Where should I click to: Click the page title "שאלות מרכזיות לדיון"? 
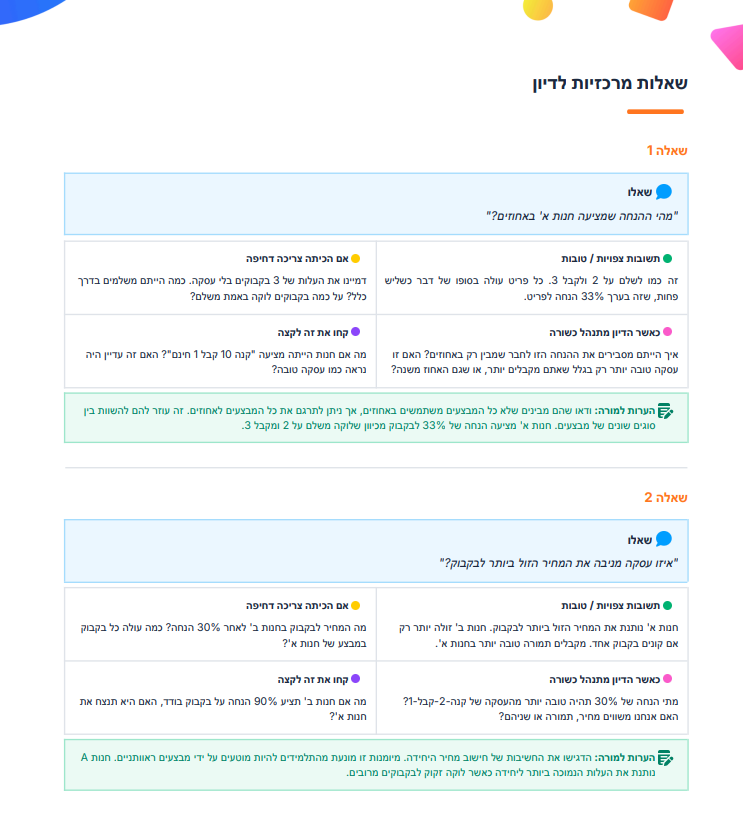click(x=610, y=83)
